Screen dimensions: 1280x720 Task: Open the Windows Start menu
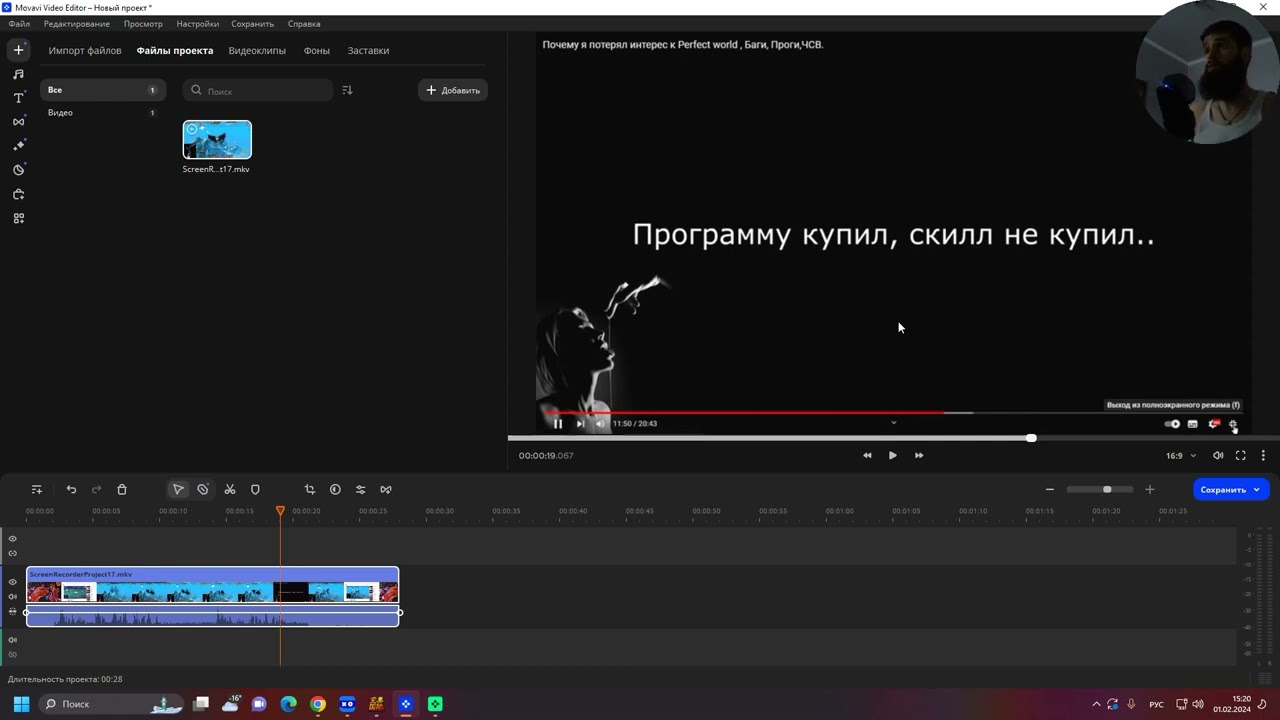click(21, 704)
